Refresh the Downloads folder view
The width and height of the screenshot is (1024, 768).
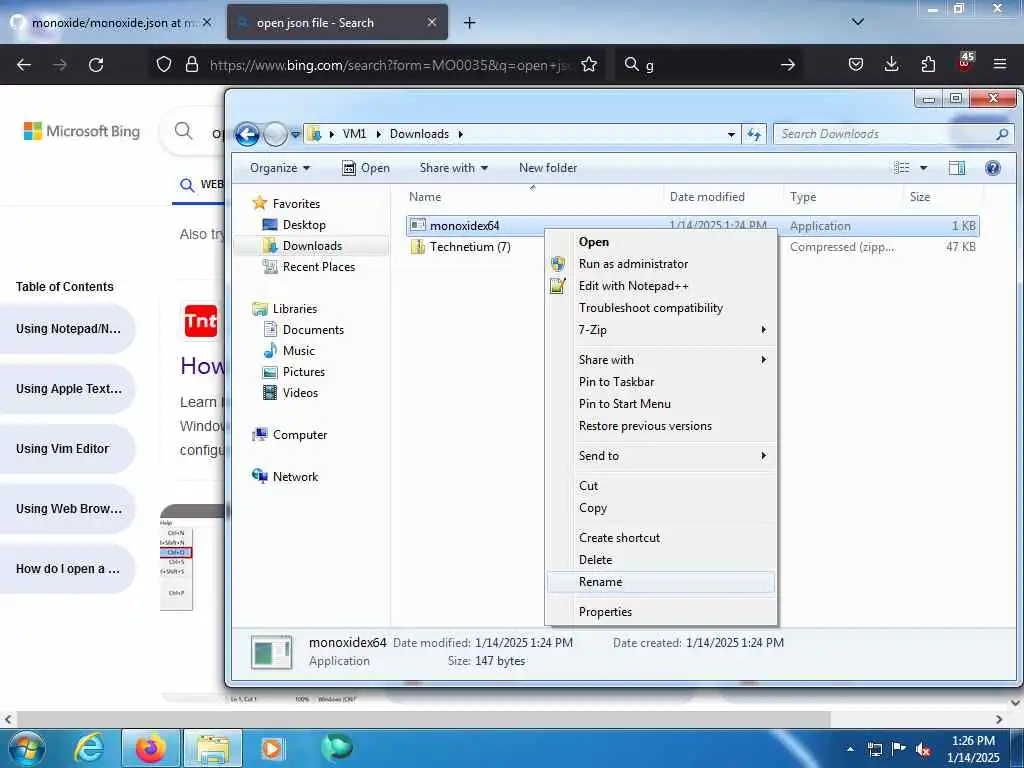click(x=754, y=135)
